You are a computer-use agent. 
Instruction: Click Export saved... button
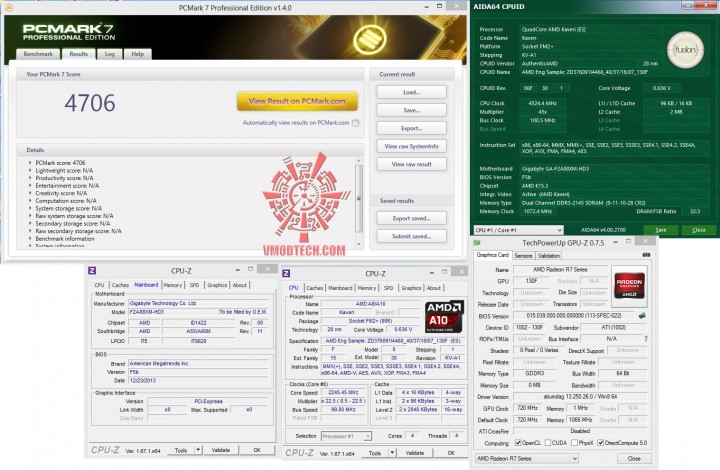(x=411, y=218)
